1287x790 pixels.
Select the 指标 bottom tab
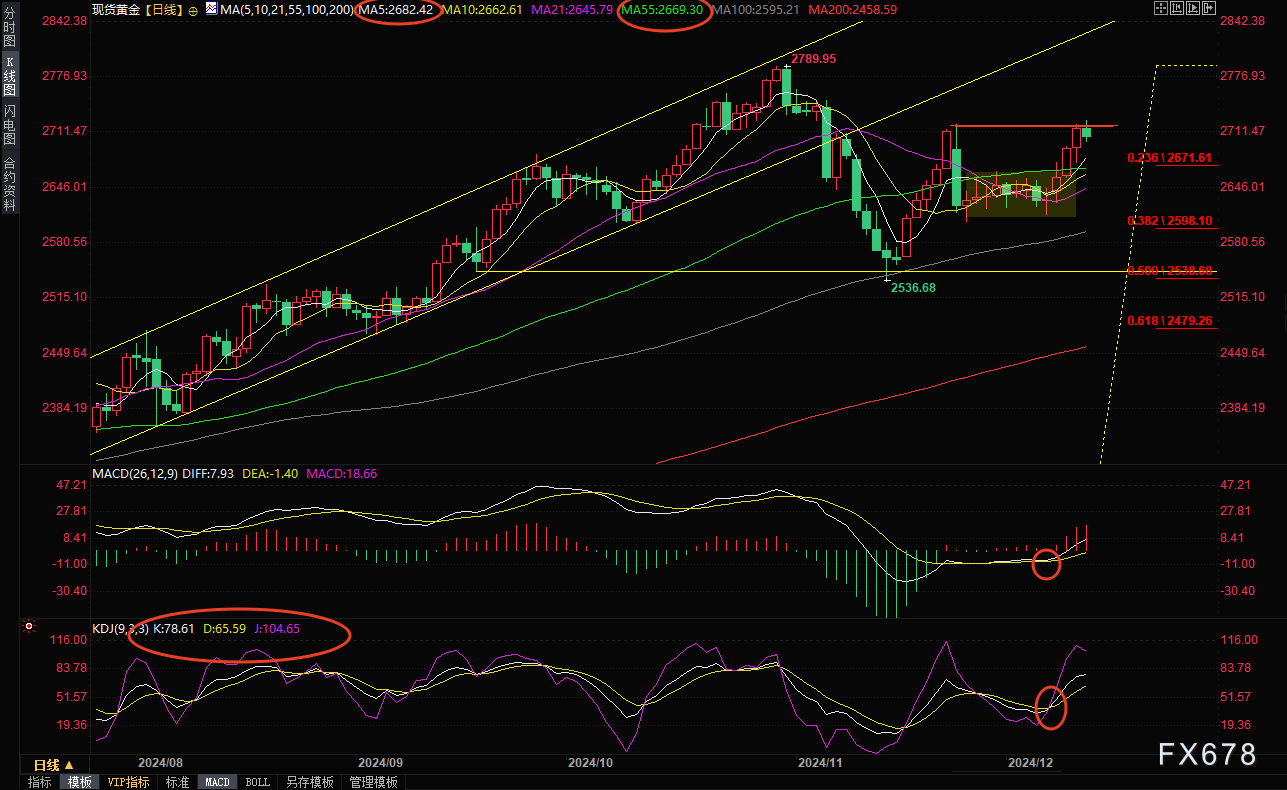[x=40, y=782]
